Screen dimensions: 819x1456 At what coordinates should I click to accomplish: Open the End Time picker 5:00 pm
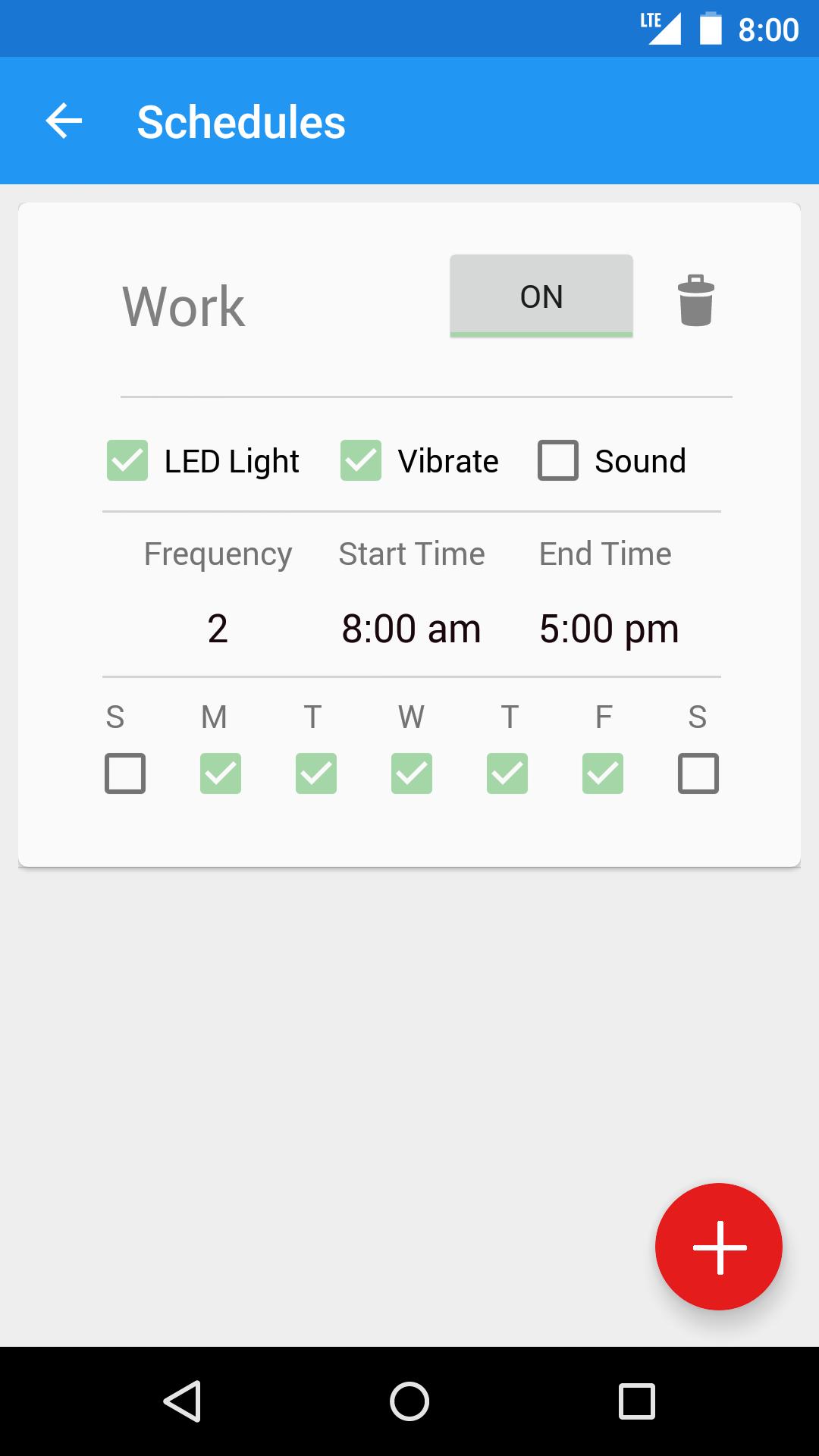[x=609, y=629]
